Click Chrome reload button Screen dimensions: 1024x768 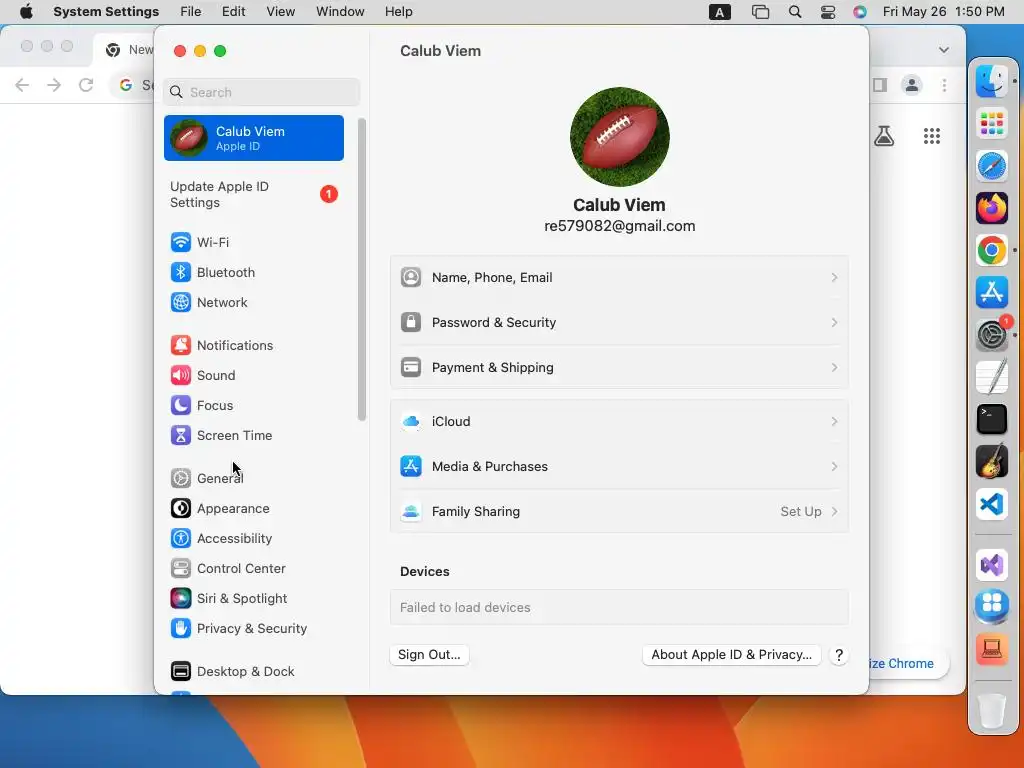[x=86, y=85]
